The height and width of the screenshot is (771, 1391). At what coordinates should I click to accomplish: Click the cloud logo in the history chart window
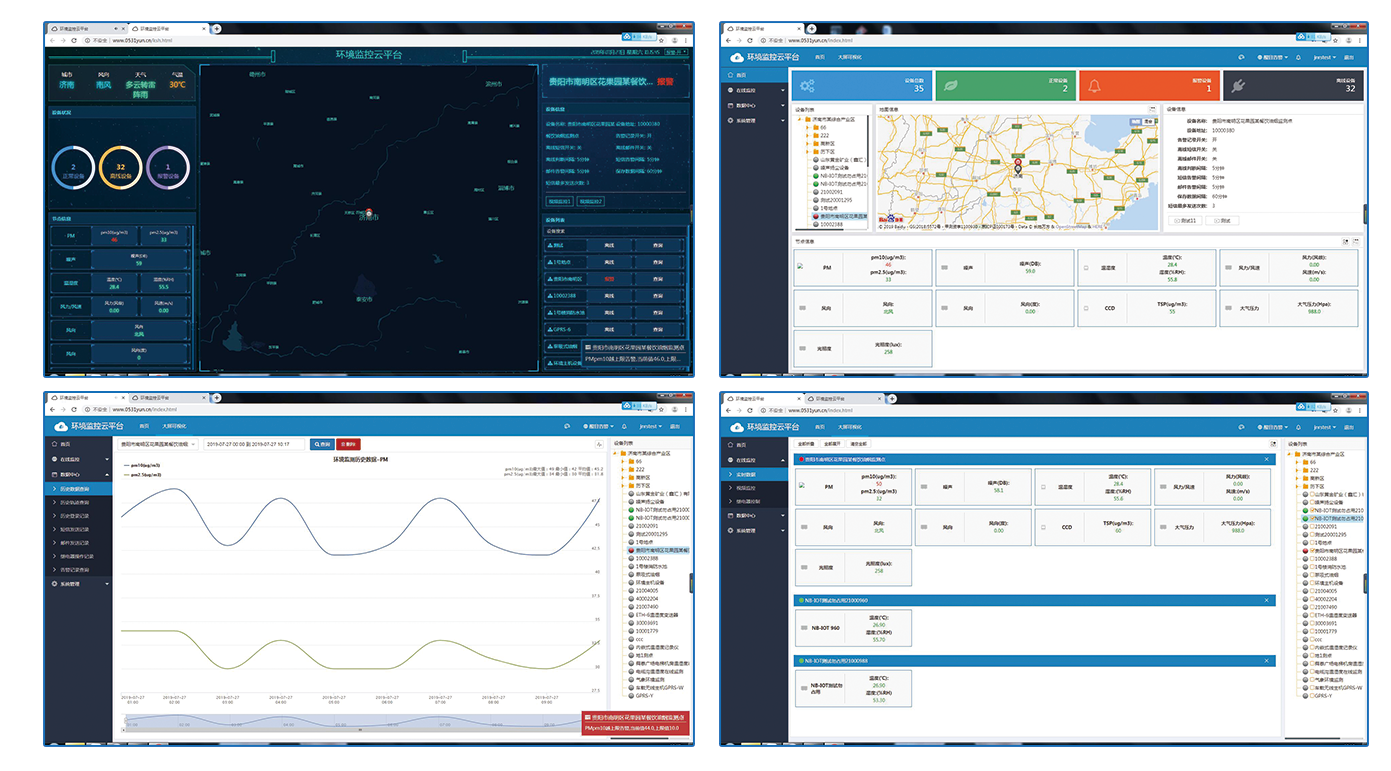coord(62,426)
